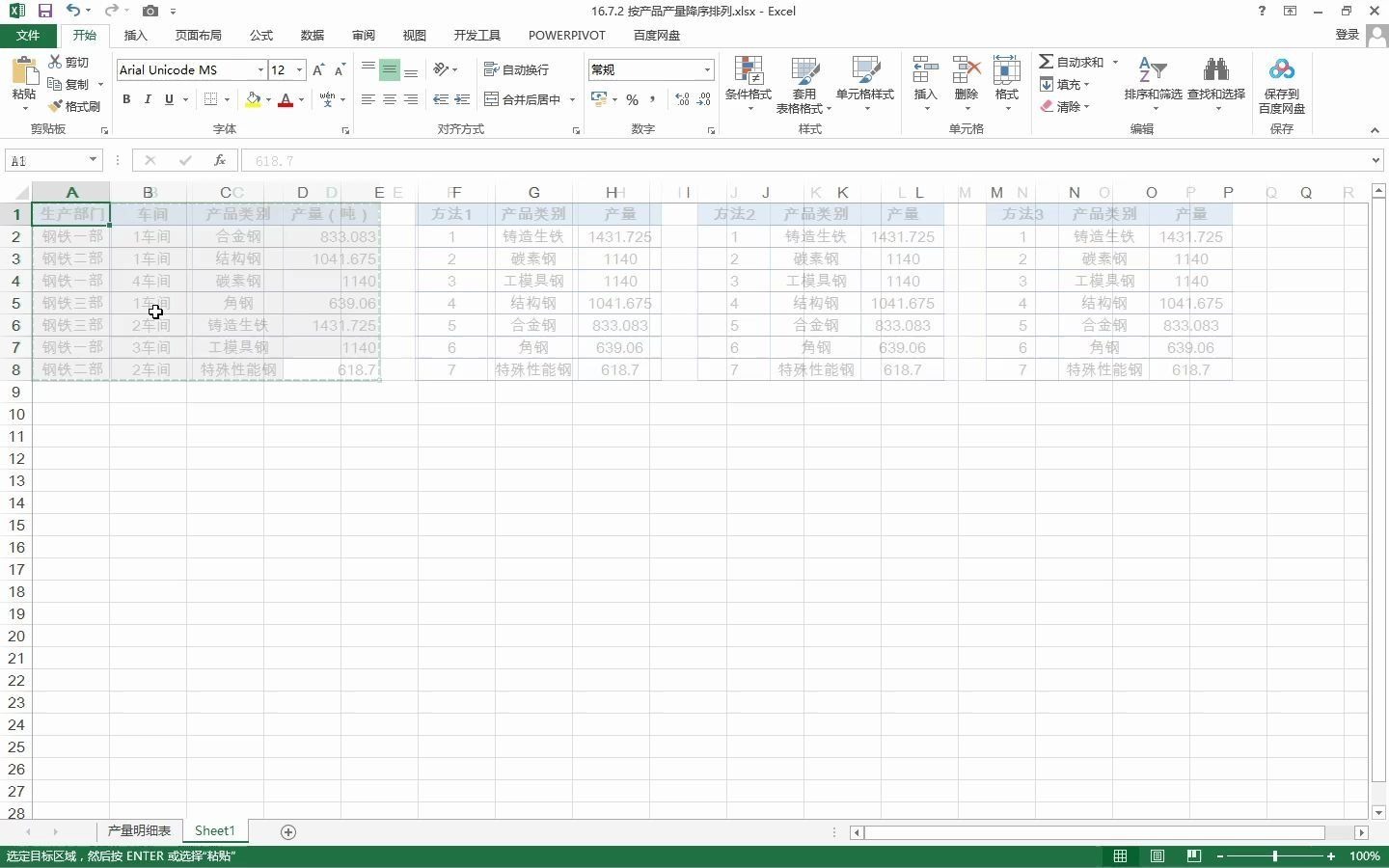This screenshot has height=868, width=1389.
Task: Click AutoSum (自动求和) button
Action: [x=1071, y=62]
